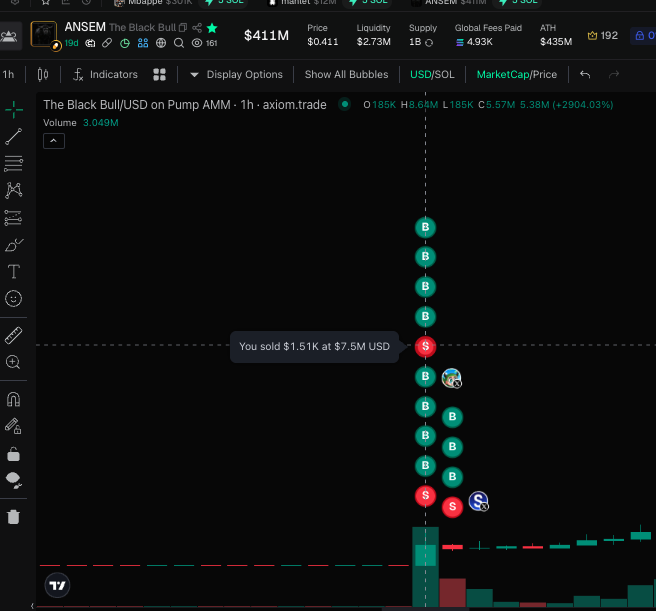Click the blue S avatar trader bubble

pos(479,501)
